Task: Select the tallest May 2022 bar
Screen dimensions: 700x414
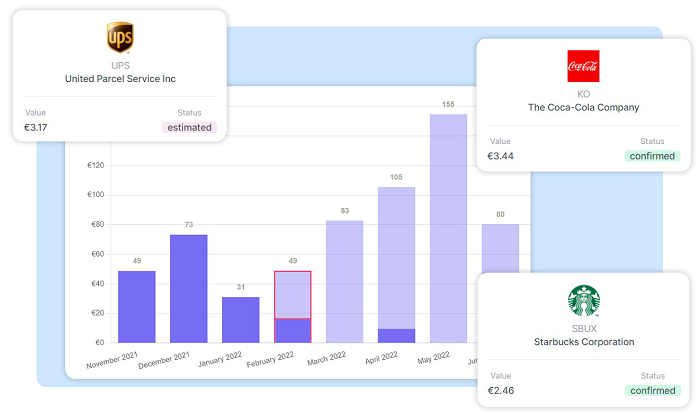Action: [449, 228]
